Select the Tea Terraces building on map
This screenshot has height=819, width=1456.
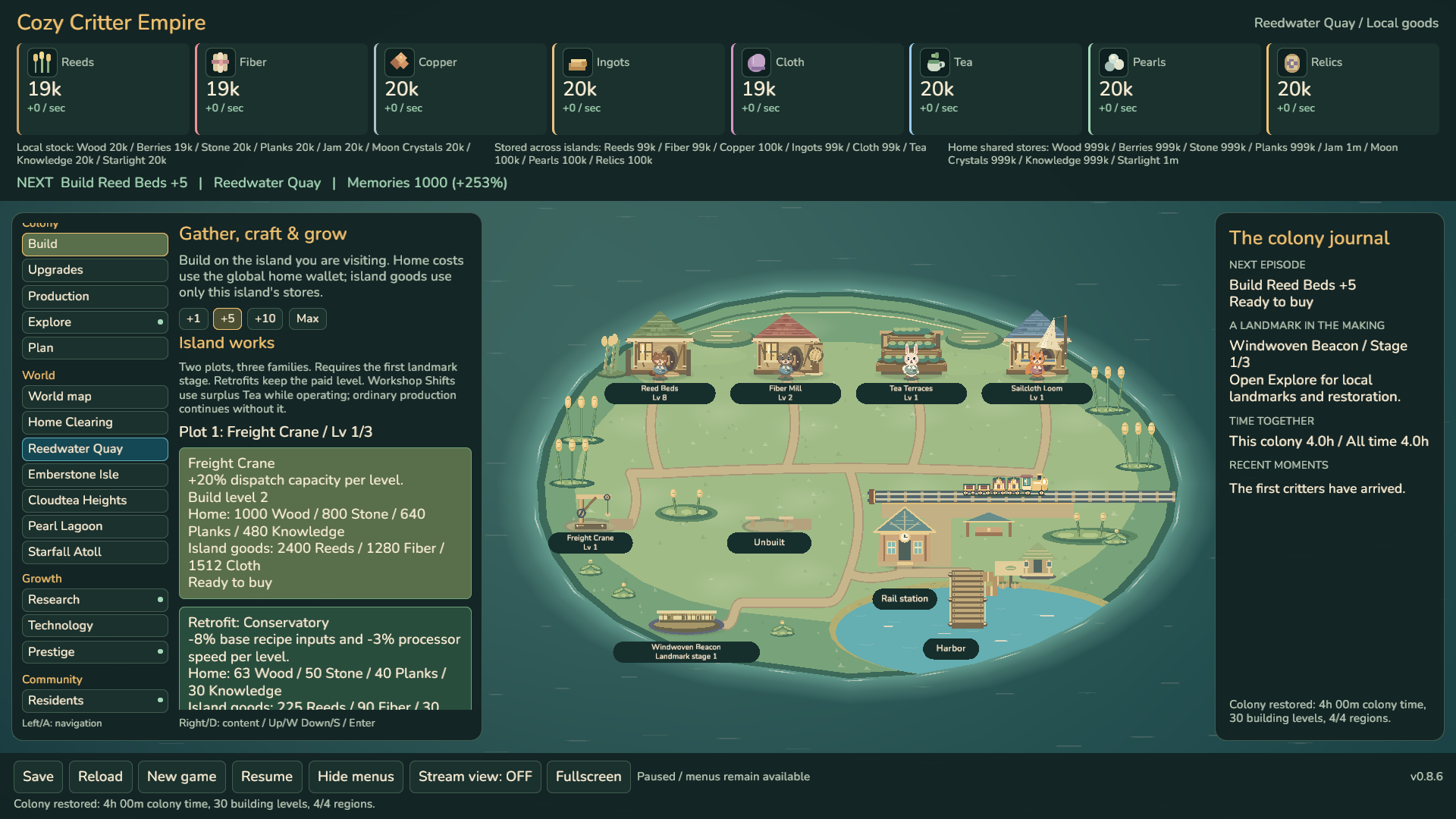pos(911,353)
